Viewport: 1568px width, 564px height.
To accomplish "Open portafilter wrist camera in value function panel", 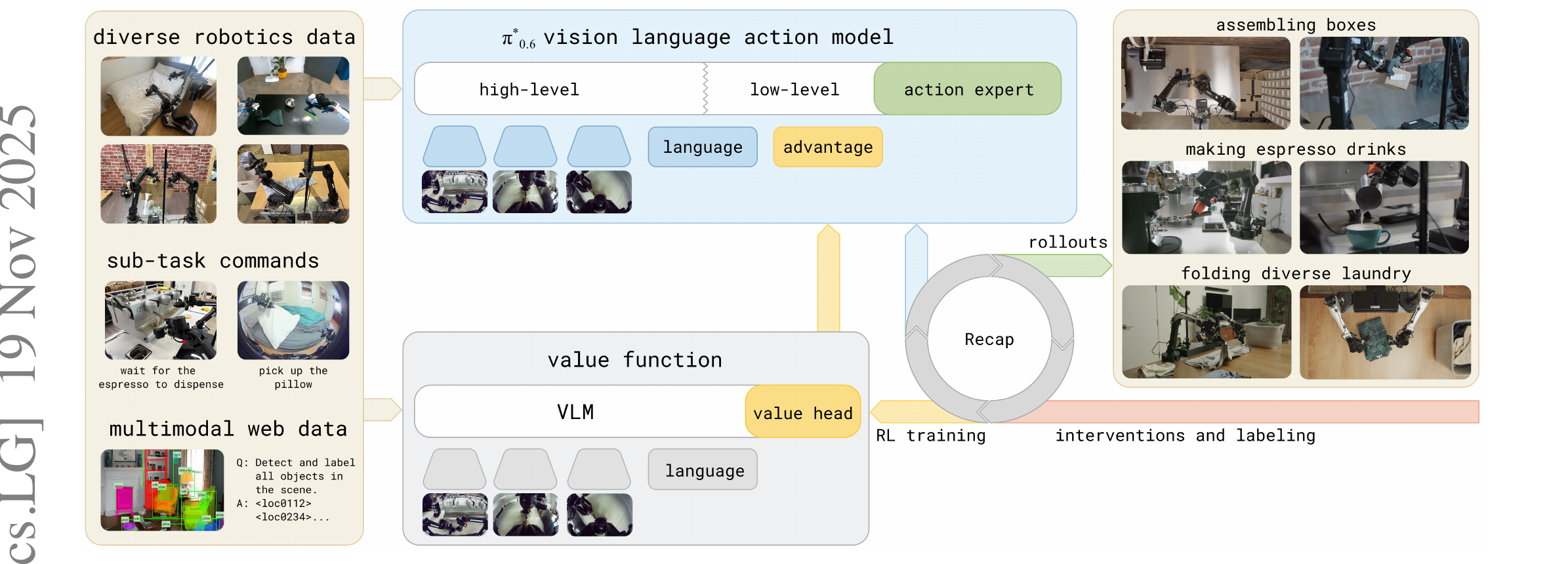I will [526, 515].
